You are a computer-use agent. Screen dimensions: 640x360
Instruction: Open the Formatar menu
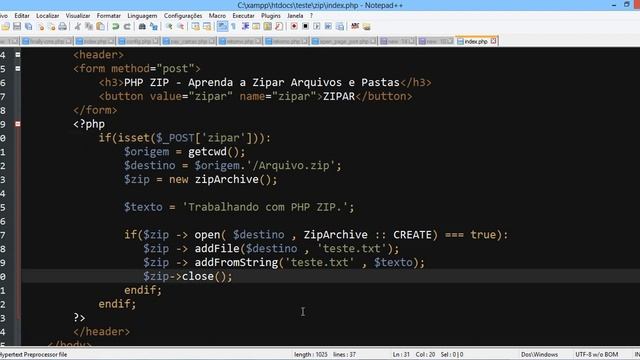click(109, 16)
